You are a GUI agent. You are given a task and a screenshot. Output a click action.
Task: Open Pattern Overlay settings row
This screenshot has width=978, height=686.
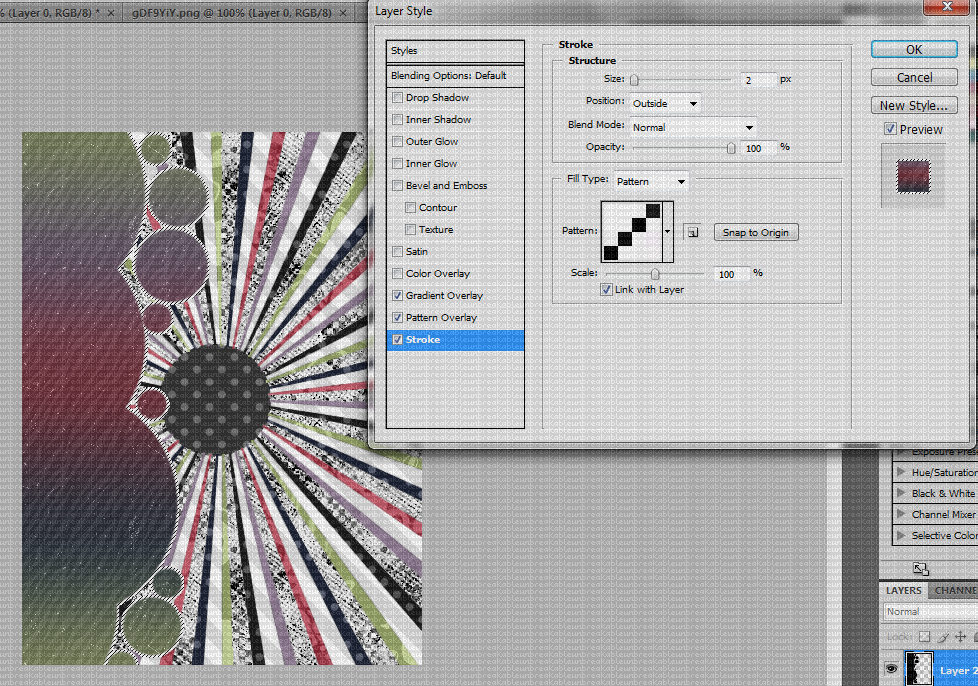click(441, 317)
